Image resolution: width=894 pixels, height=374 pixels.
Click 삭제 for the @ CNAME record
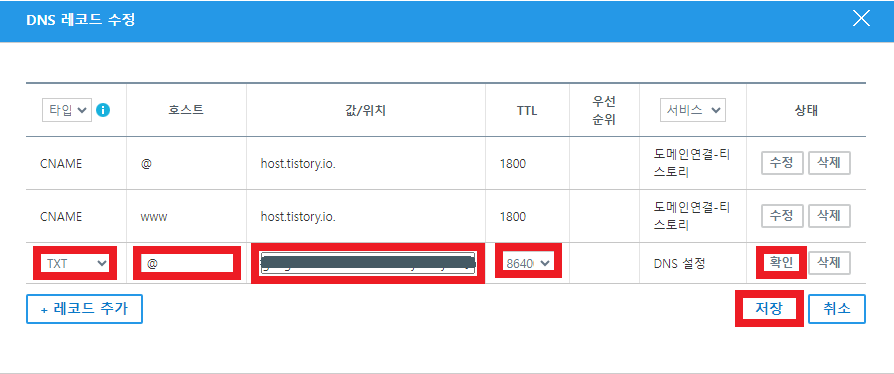(830, 163)
